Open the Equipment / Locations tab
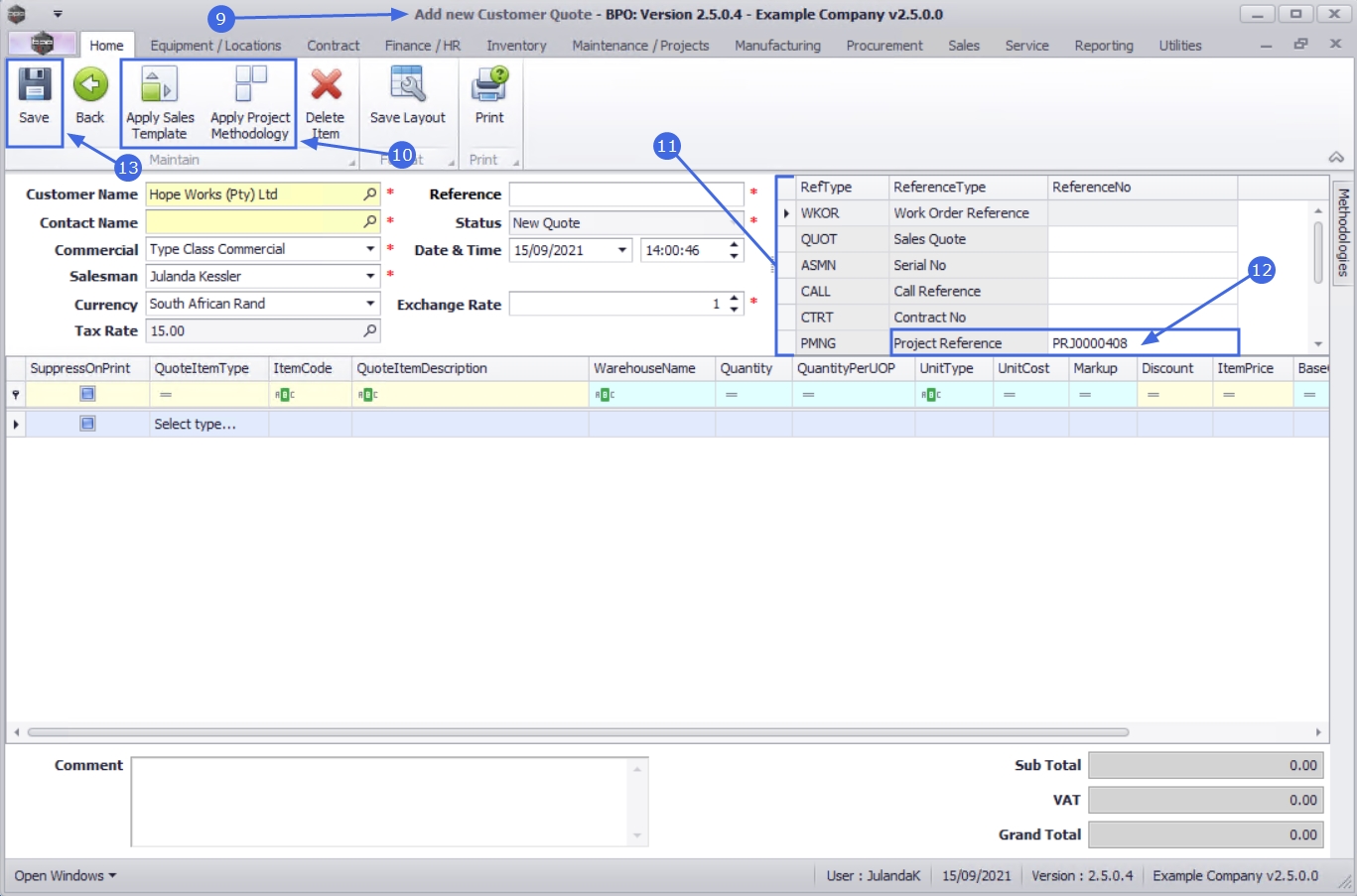The image size is (1357, 896). [215, 46]
